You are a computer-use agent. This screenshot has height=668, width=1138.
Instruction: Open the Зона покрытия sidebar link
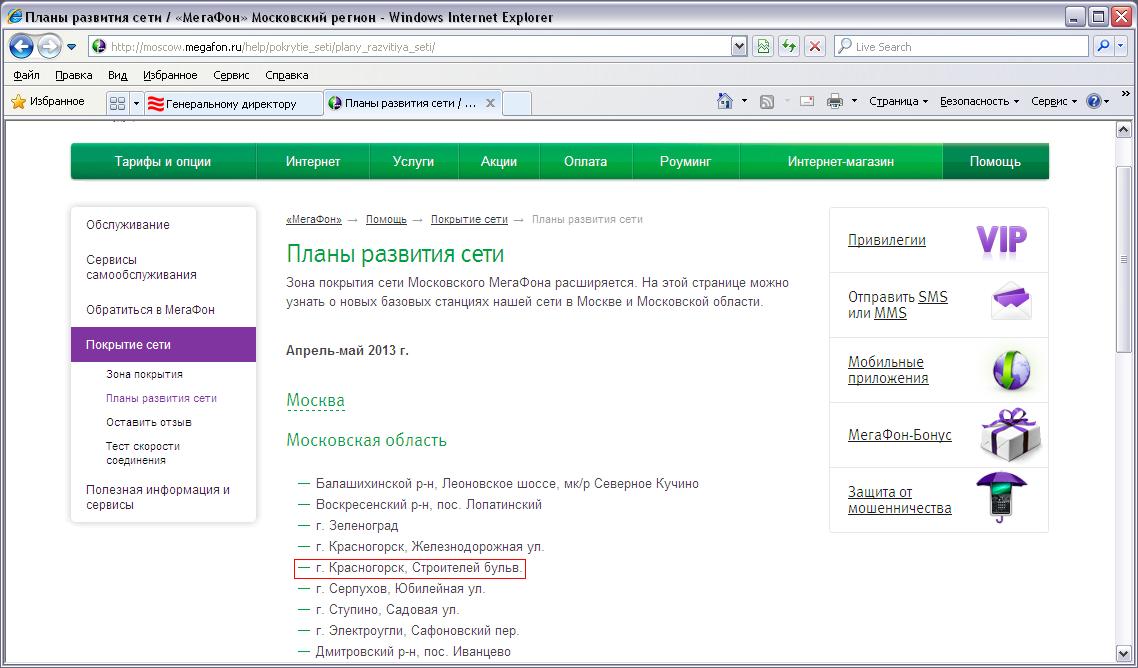[x=144, y=374]
